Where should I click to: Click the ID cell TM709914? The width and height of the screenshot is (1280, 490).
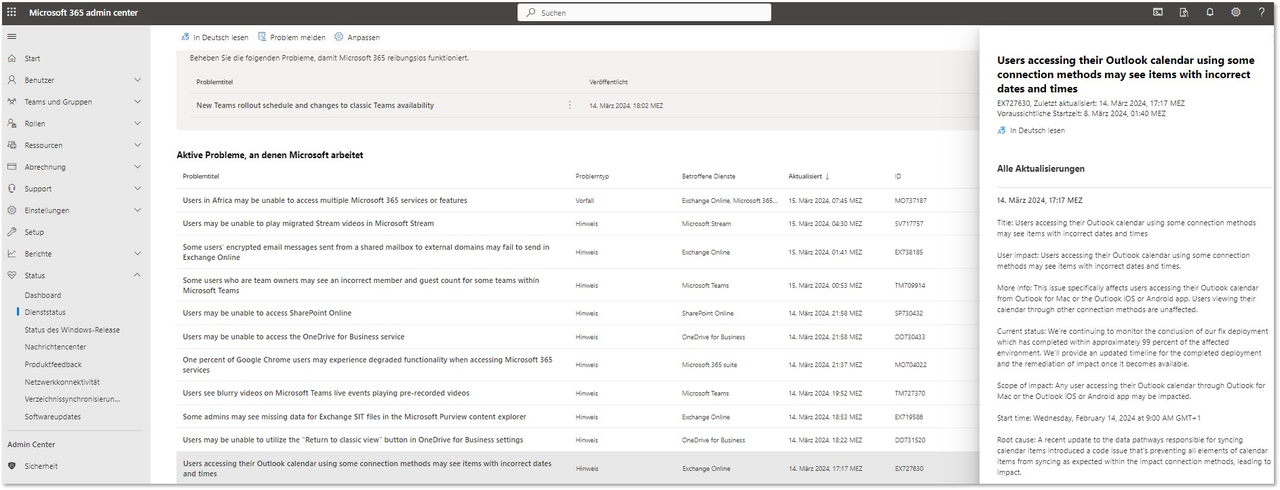pos(910,285)
